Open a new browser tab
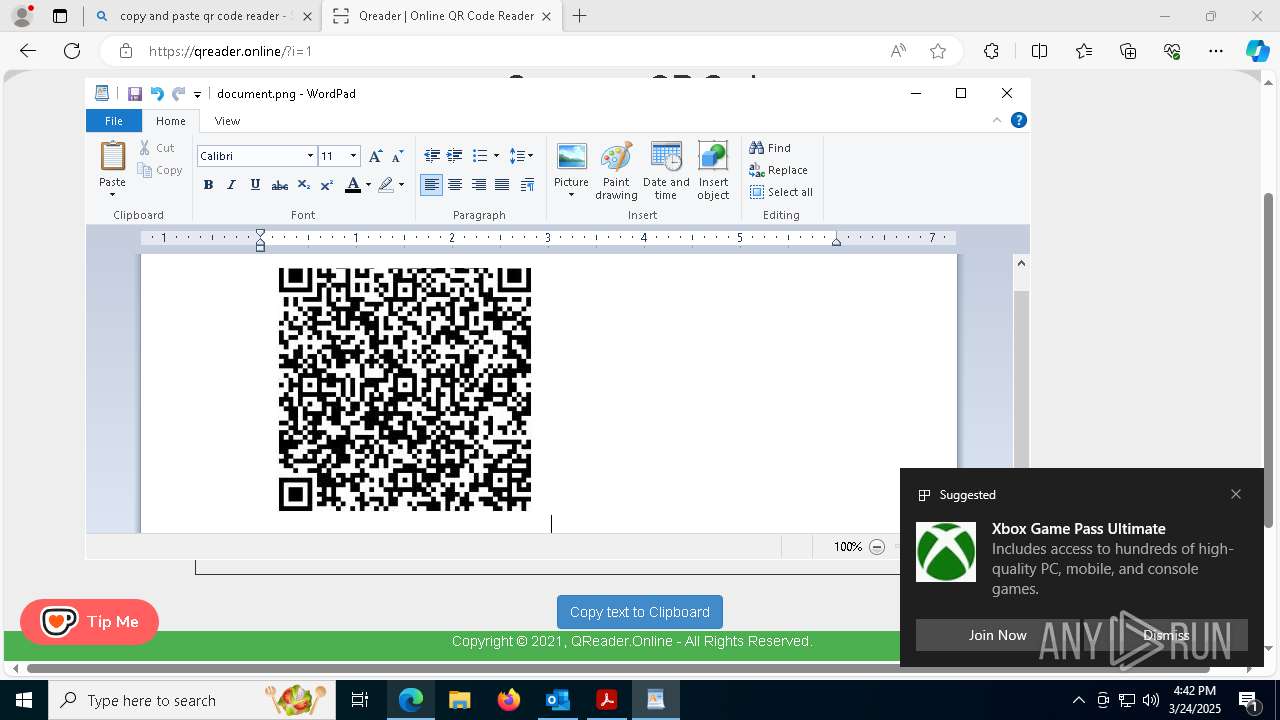Image resolution: width=1280 pixels, height=720 pixels. point(579,16)
